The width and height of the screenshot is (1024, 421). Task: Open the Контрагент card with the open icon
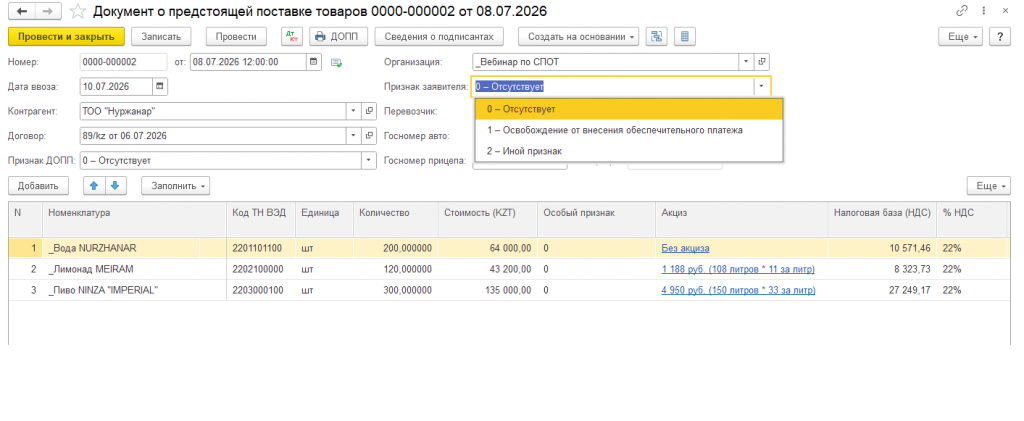click(369, 111)
